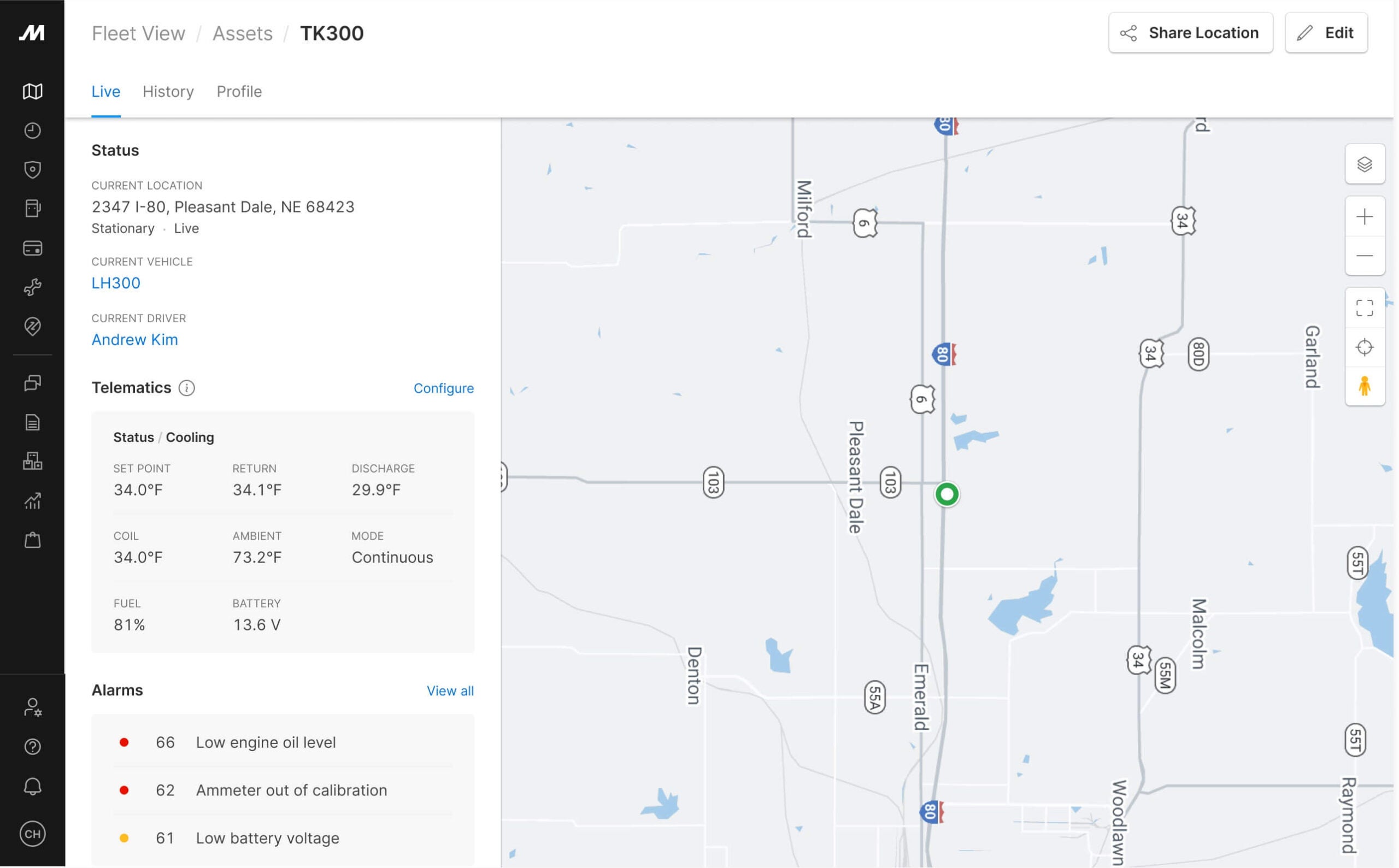Viewport: 1399px width, 868px height.
Task: Switch to the History tab
Action: click(x=167, y=91)
